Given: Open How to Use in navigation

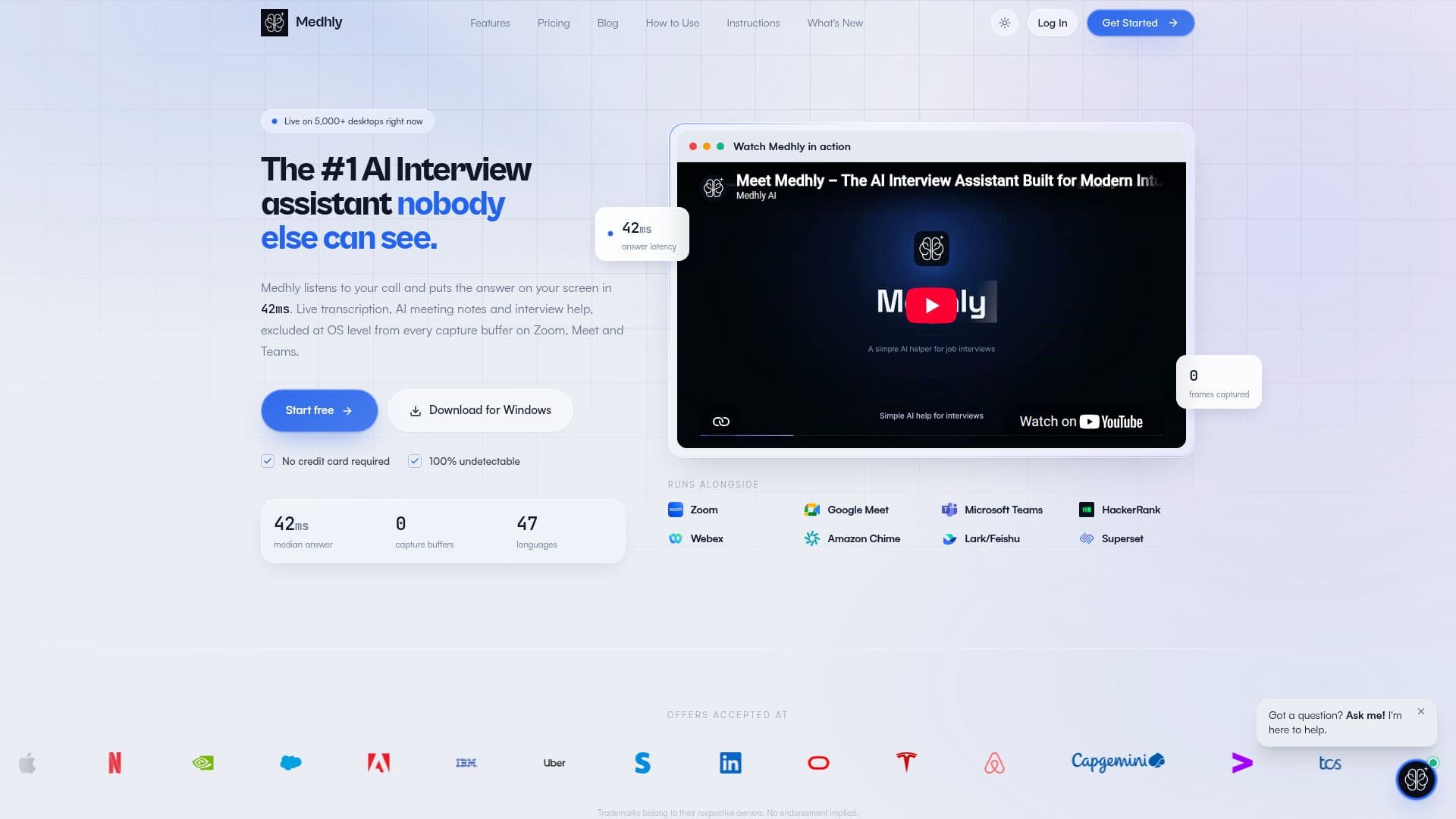Looking at the screenshot, I should [x=673, y=23].
